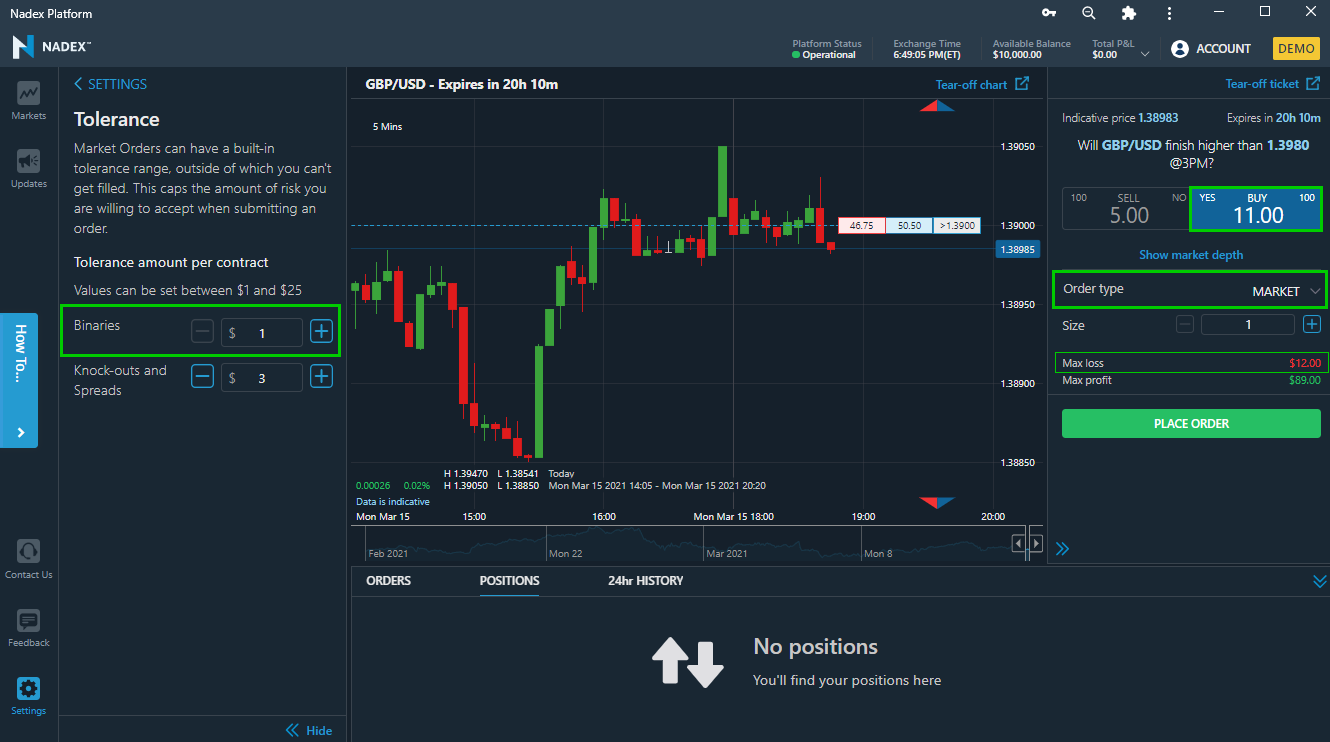Collapse the bottom positions panel
1330x742 pixels.
[x=1319, y=581]
